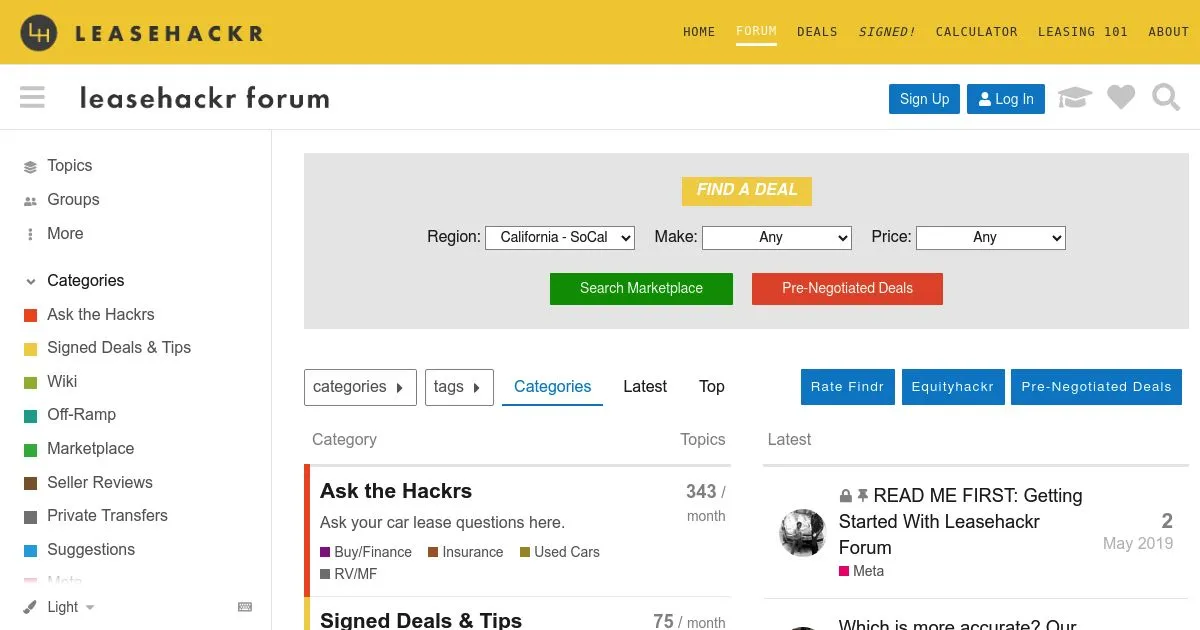Screen dimensions: 1200x630
Task: Switch to the Top tab
Action: pos(712,387)
